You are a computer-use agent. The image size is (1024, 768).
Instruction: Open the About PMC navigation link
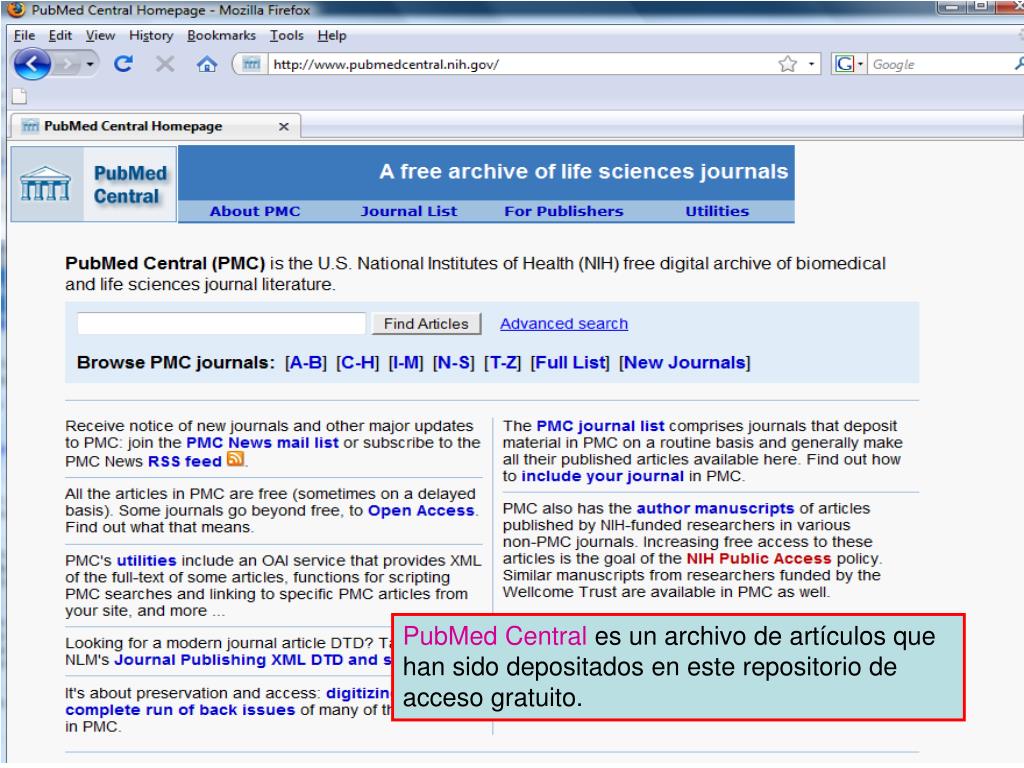(255, 212)
